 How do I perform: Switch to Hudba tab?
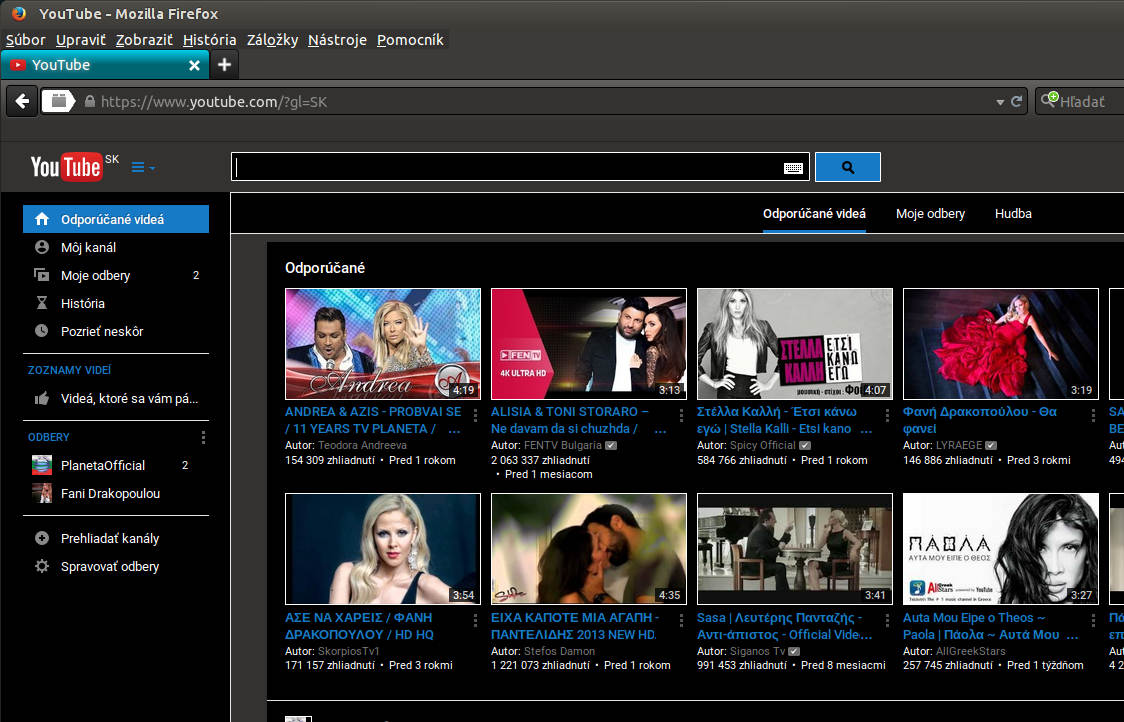(x=1013, y=214)
